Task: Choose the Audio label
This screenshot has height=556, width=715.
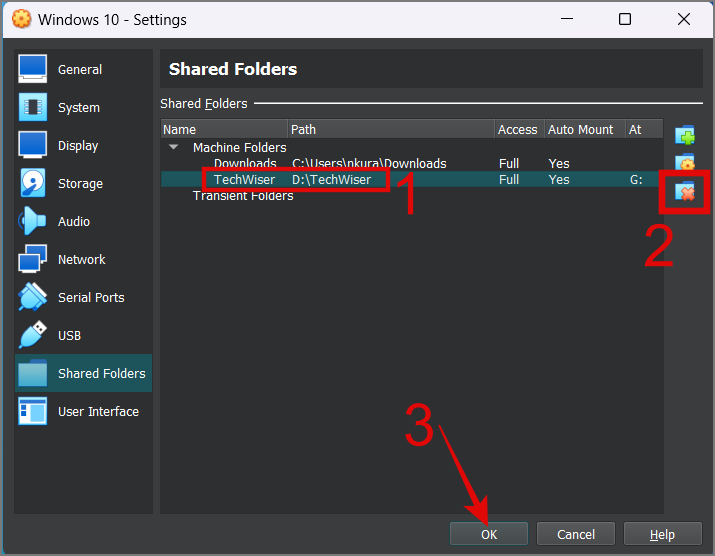Action: click(74, 222)
